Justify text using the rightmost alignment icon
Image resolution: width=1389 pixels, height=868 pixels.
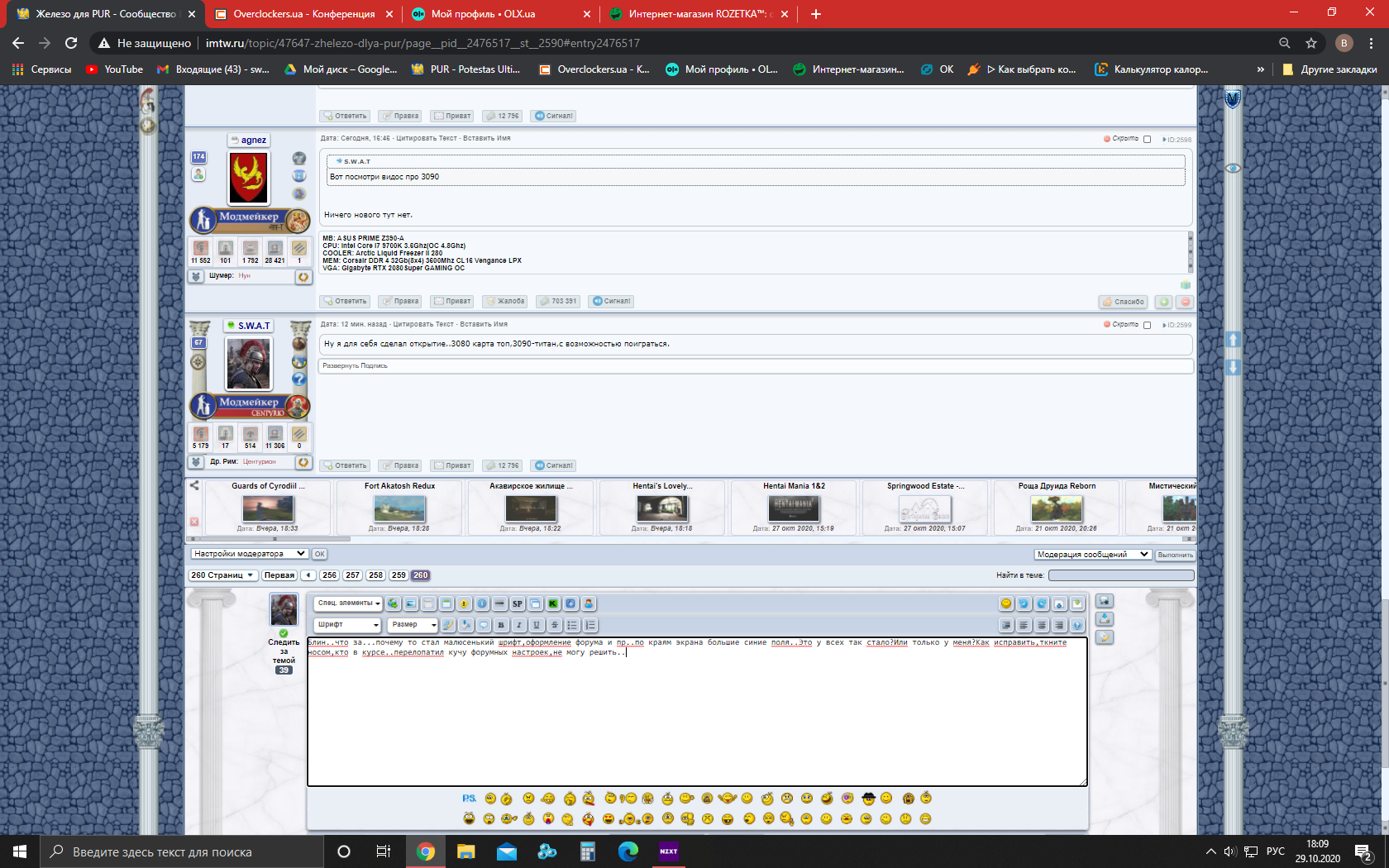pos(1059,625)
